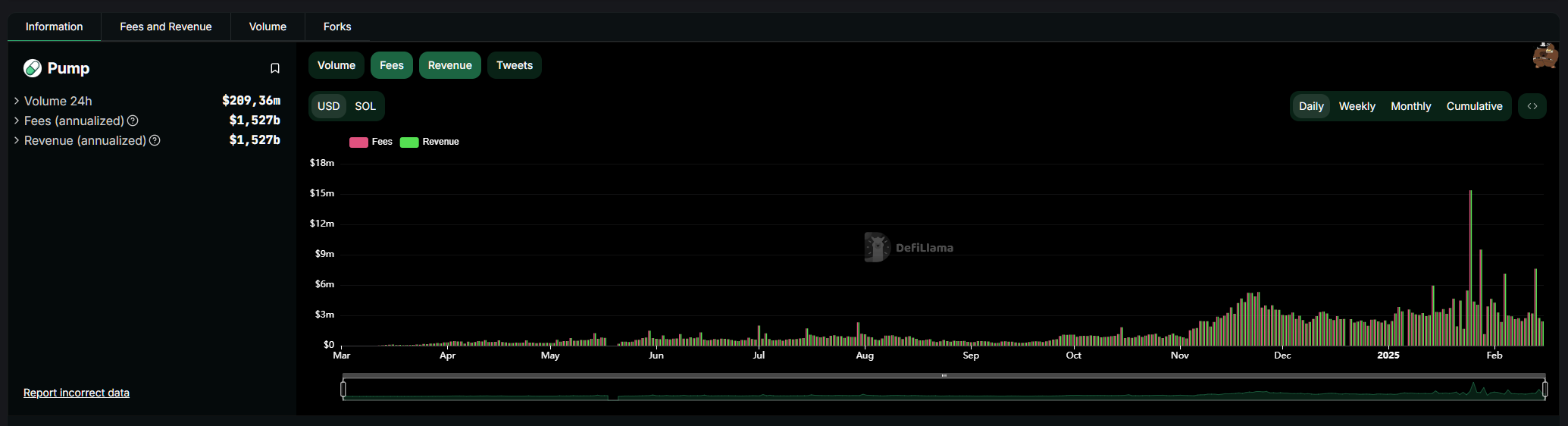Click the $18m y-axis label
Screen dimensions: 1568x426
pos(322,163)
